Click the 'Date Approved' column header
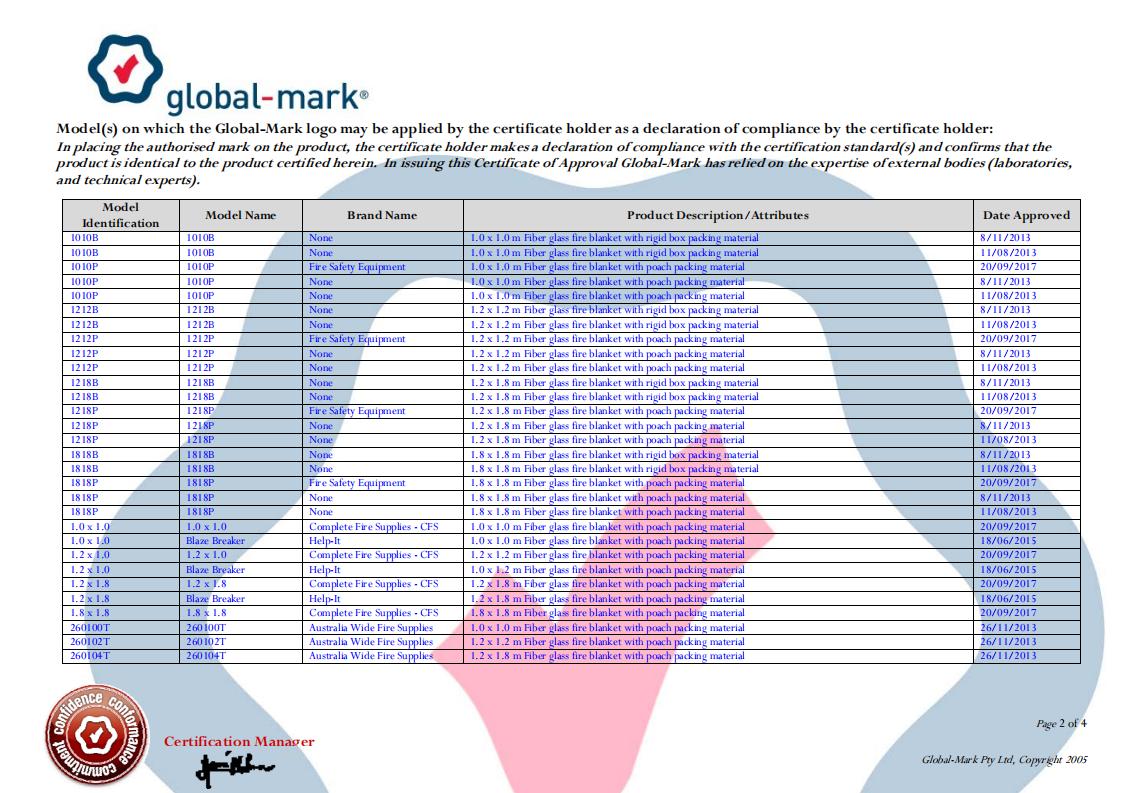 [1026, 215]
